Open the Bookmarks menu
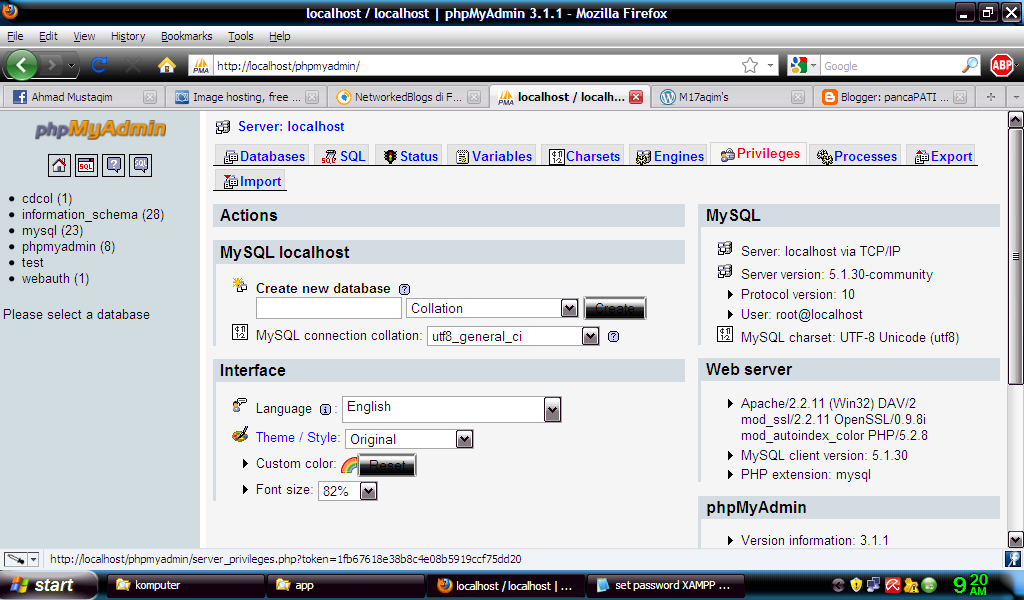The width and height of the screenshot is (1024, 600). pyautogui.click(x=187, y=36)
